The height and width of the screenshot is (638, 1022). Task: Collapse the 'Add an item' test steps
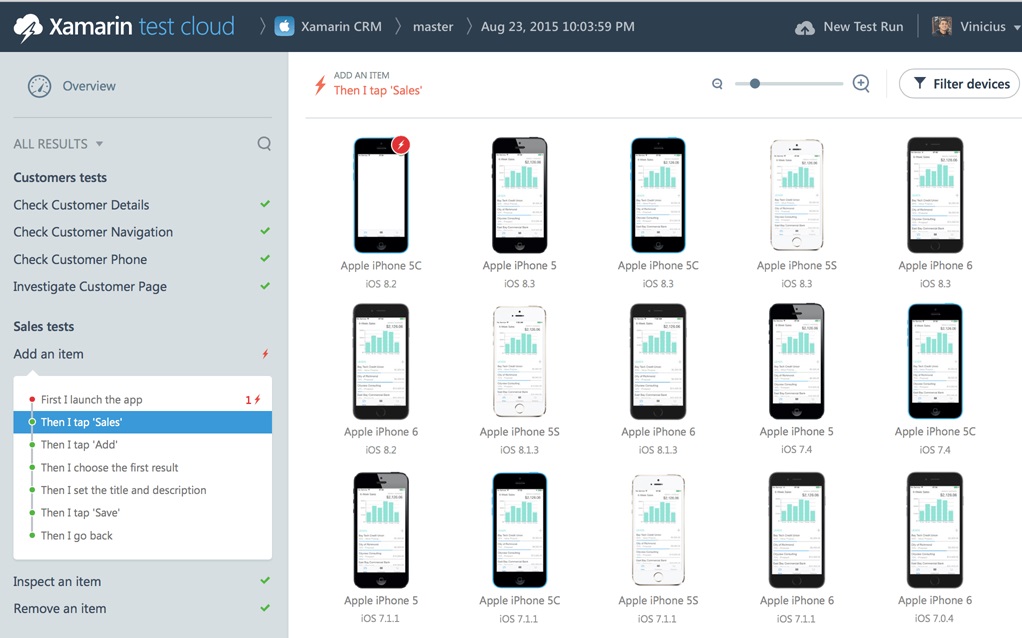pyautogui.click(x=49, y=354)
